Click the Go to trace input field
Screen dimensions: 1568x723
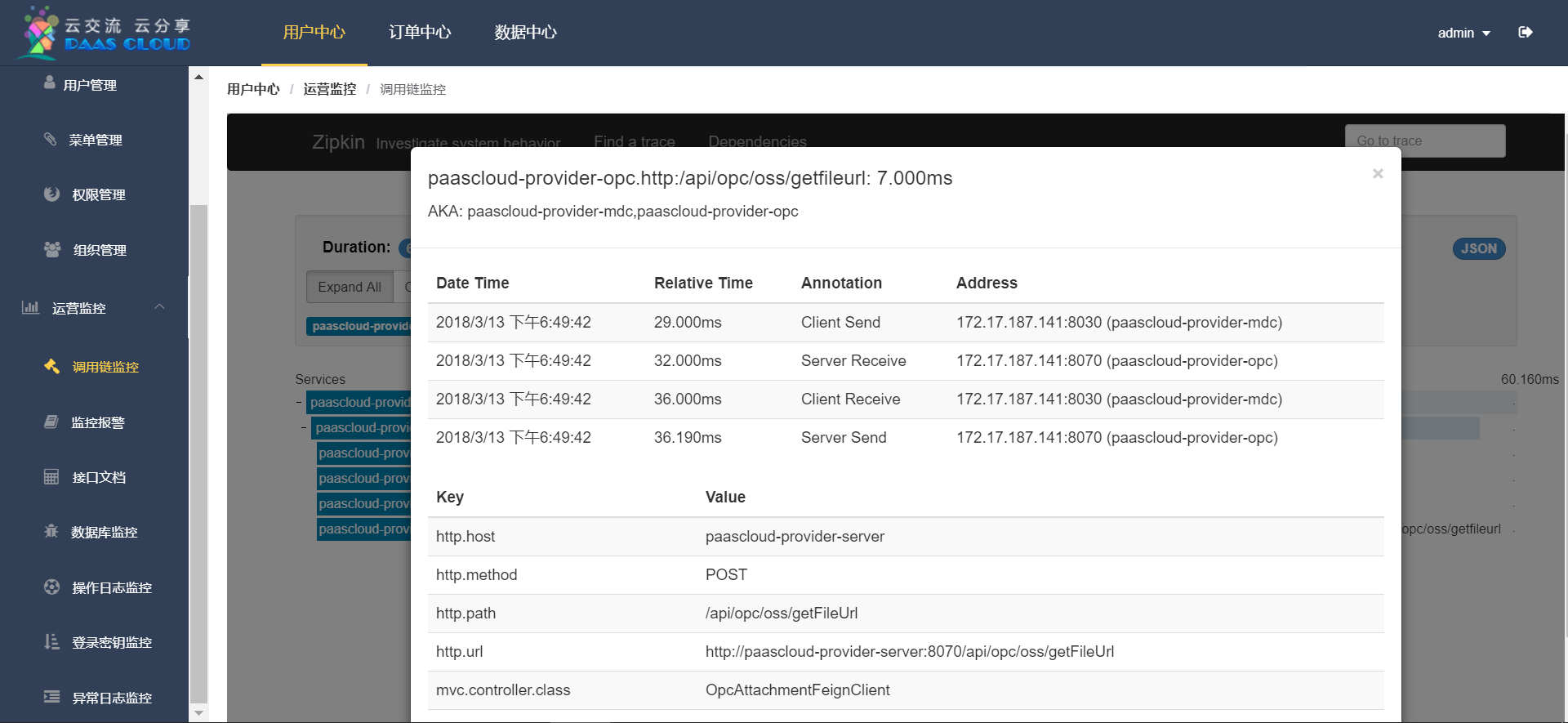coord(1425,141)
